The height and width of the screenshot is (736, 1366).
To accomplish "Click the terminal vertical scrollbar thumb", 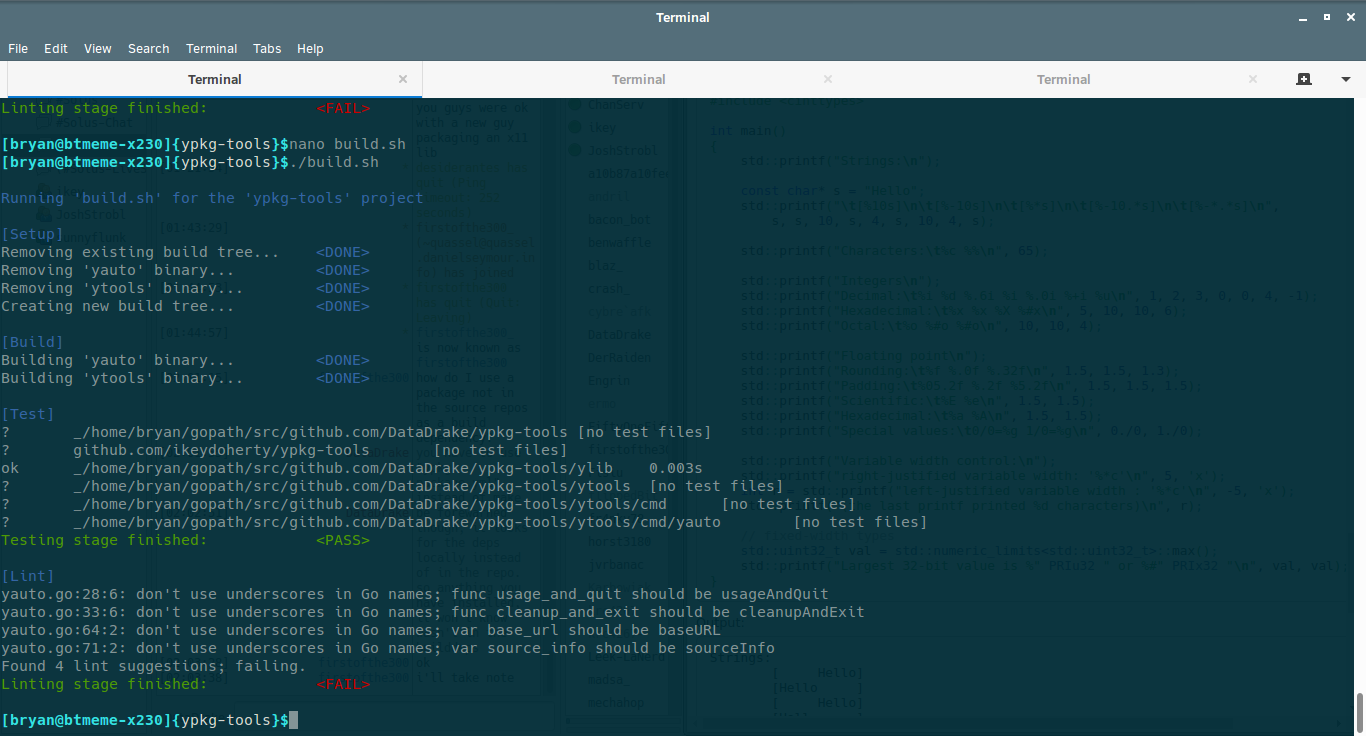I will tap(1360, 713).
